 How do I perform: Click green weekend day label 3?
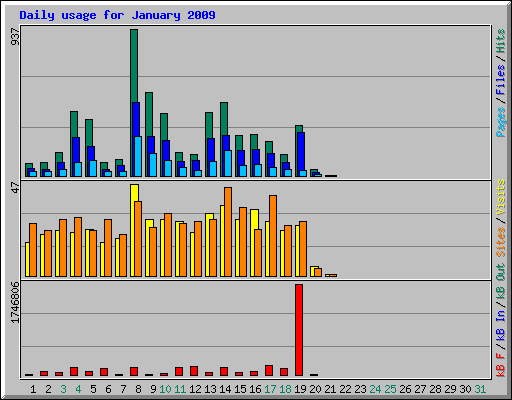[x=63, y=389]
